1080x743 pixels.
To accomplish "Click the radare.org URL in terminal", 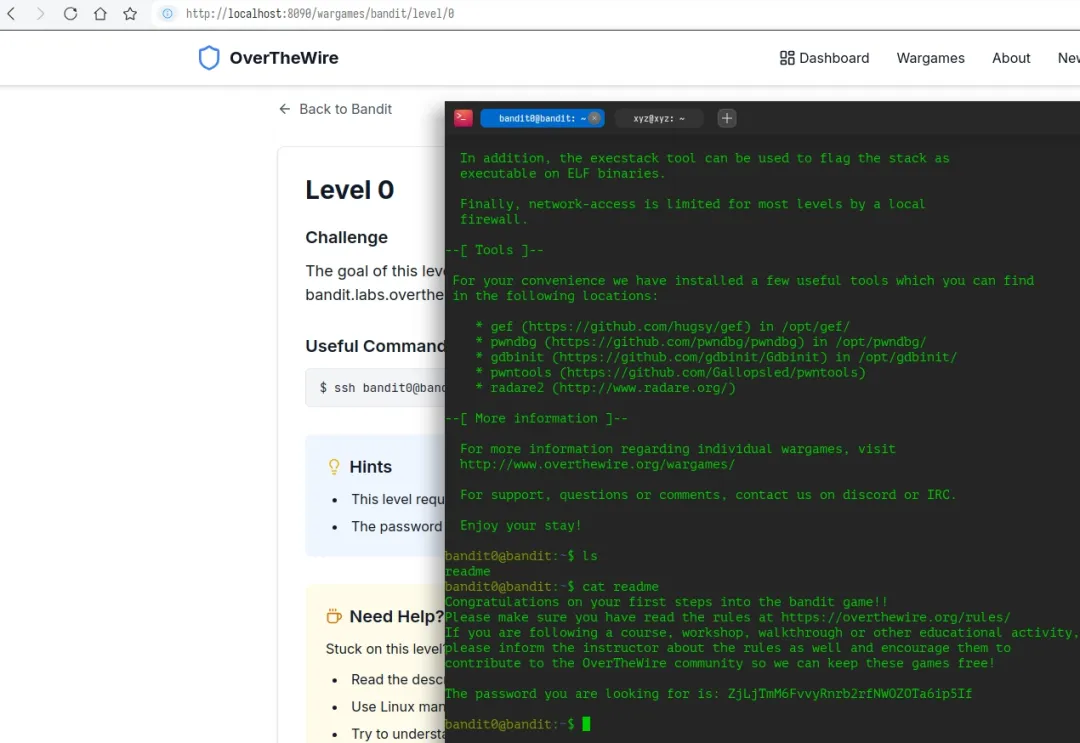I will pyautogui.click(x=643, y=388).
